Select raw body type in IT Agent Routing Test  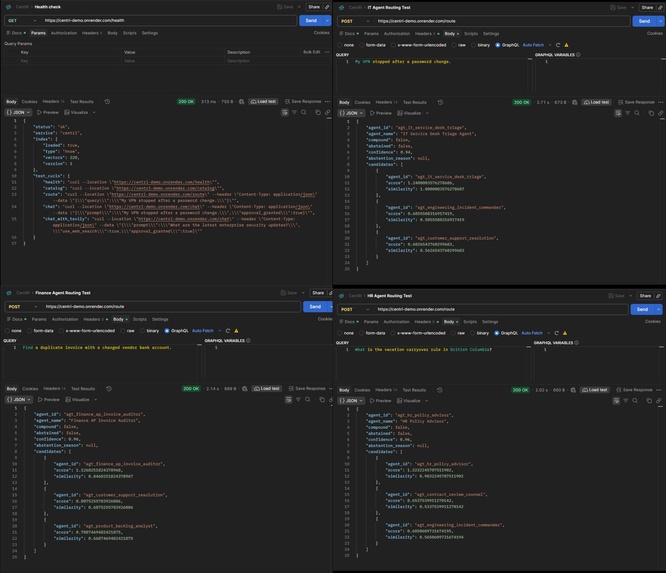tap(458, 45)
